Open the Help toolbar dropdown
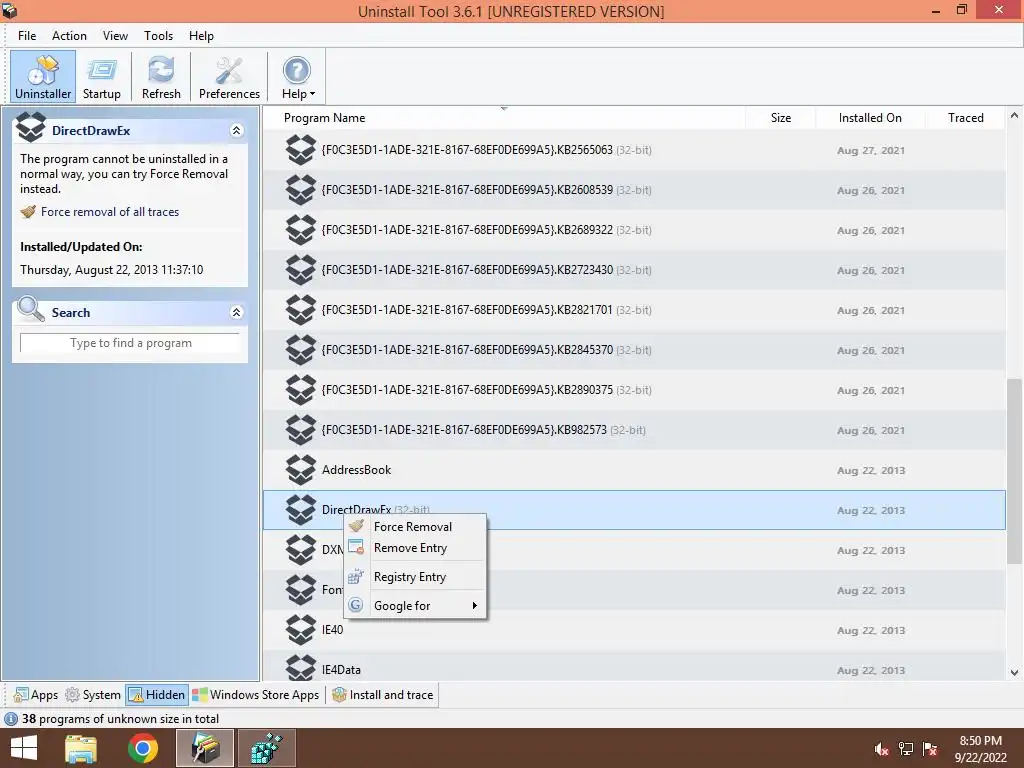The width and height of the screenshot is (1024, 768). [x=298, y=76]
